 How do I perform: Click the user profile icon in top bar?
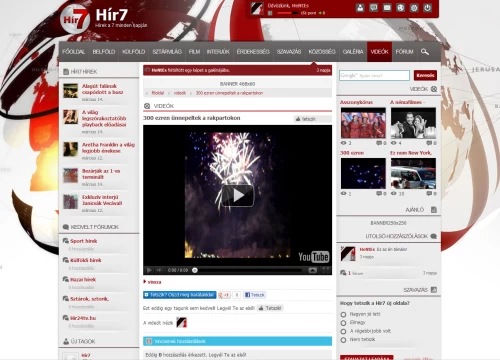point(360,8)
